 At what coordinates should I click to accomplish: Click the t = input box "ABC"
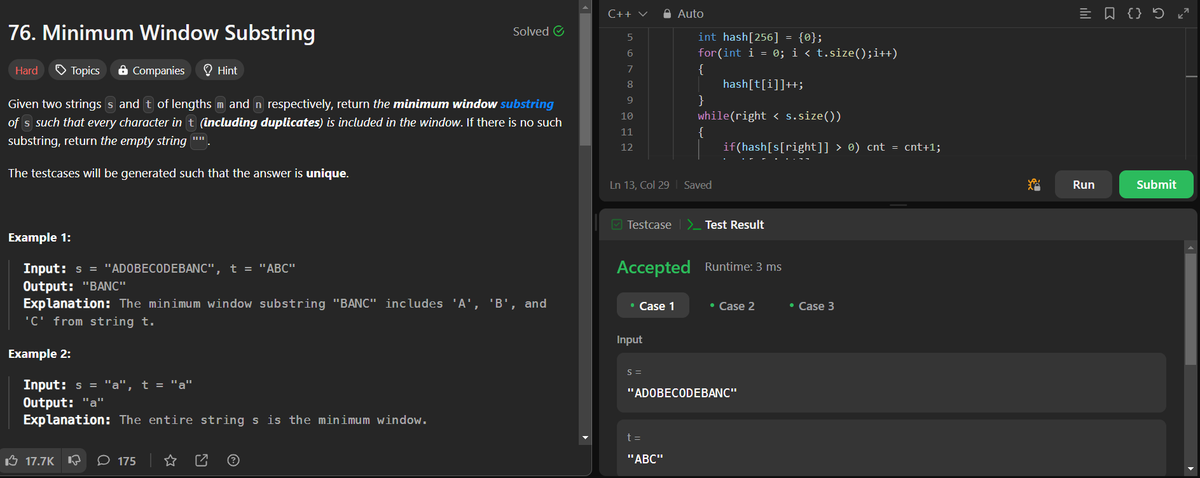pos(891,448)
